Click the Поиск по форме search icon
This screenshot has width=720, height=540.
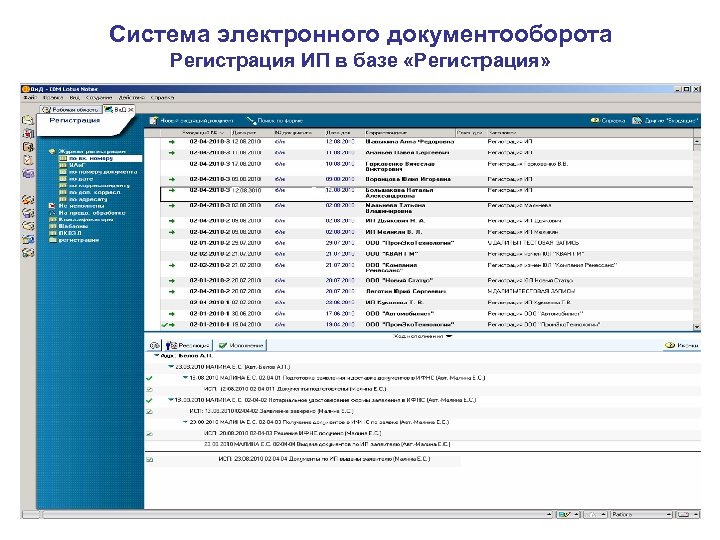tap(251, 121)
